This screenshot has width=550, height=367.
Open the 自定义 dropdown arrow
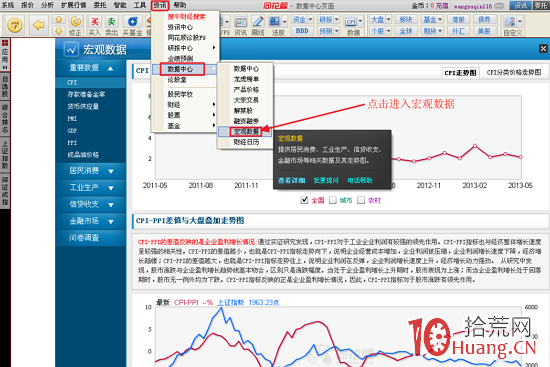(519, 21)
